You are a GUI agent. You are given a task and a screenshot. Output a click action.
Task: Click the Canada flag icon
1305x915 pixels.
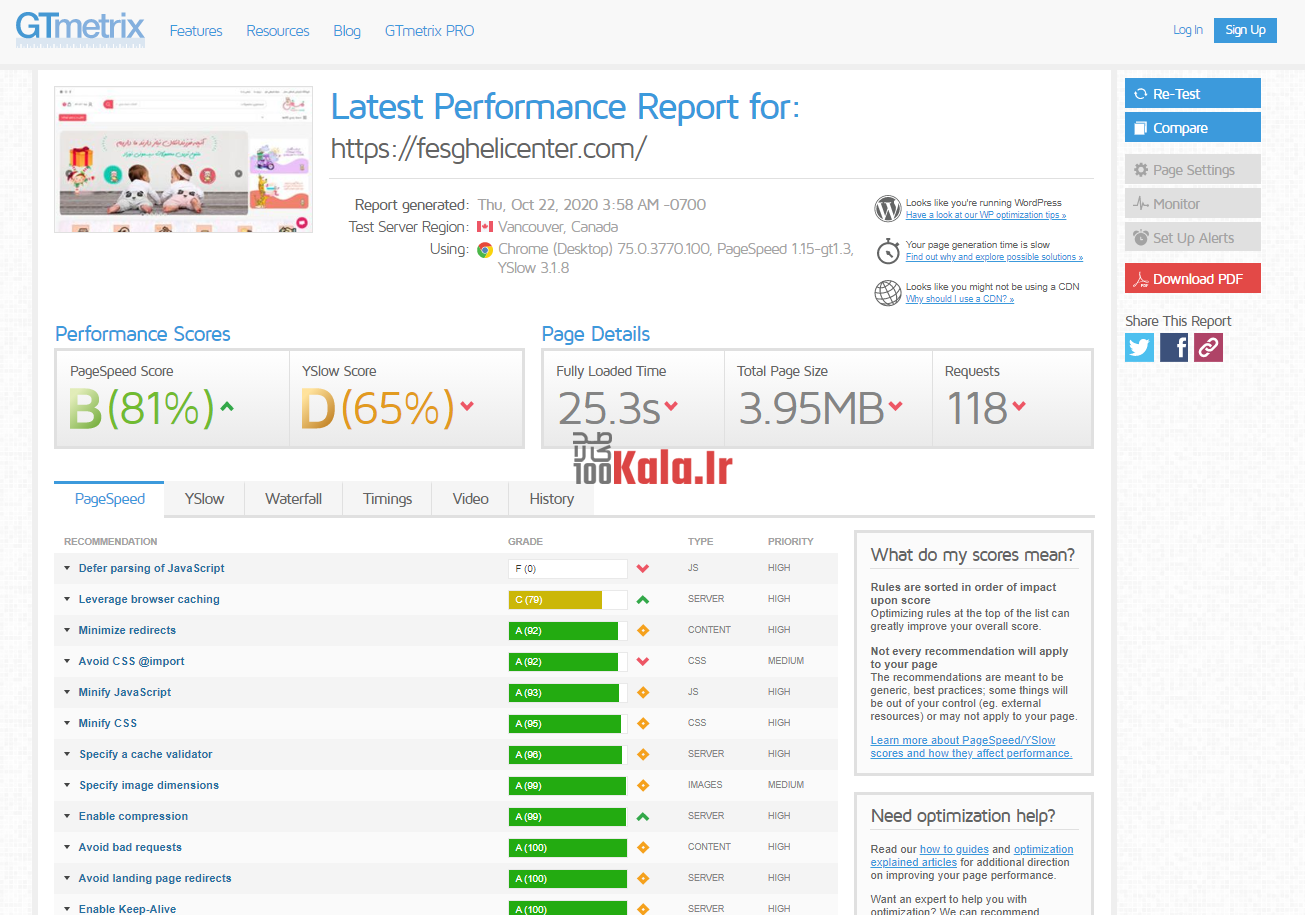[x=486, y=227]
